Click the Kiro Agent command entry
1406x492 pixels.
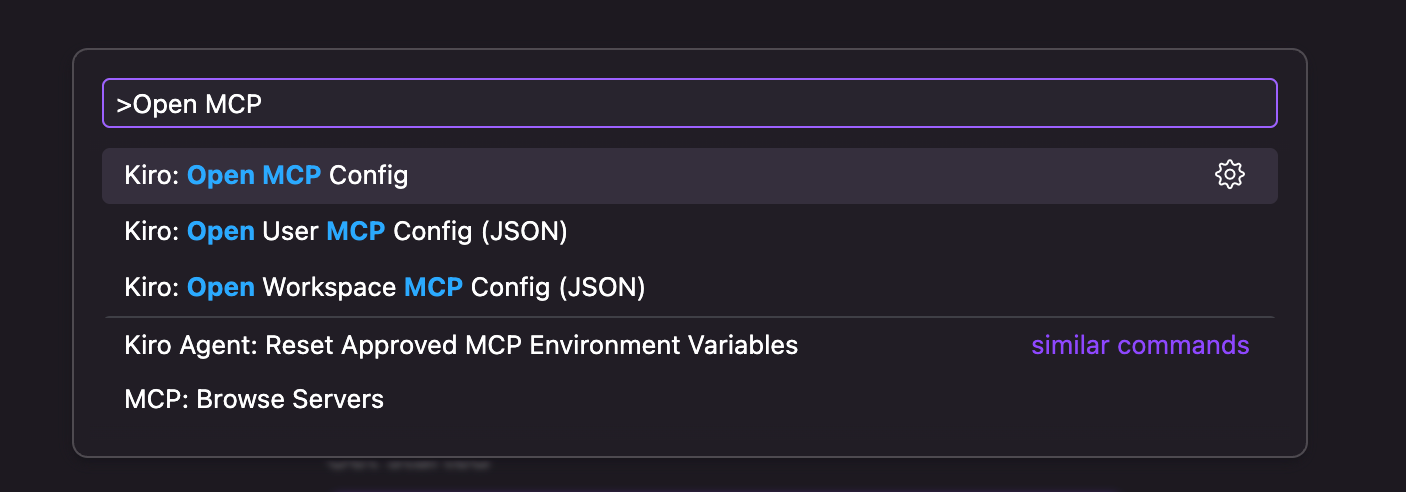click(461, 346)
